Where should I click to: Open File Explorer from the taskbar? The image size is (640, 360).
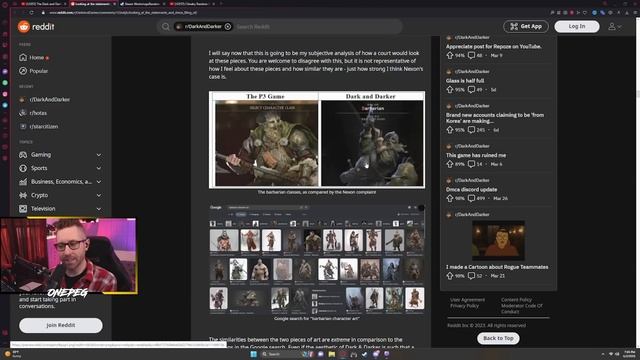click(332, 354)
